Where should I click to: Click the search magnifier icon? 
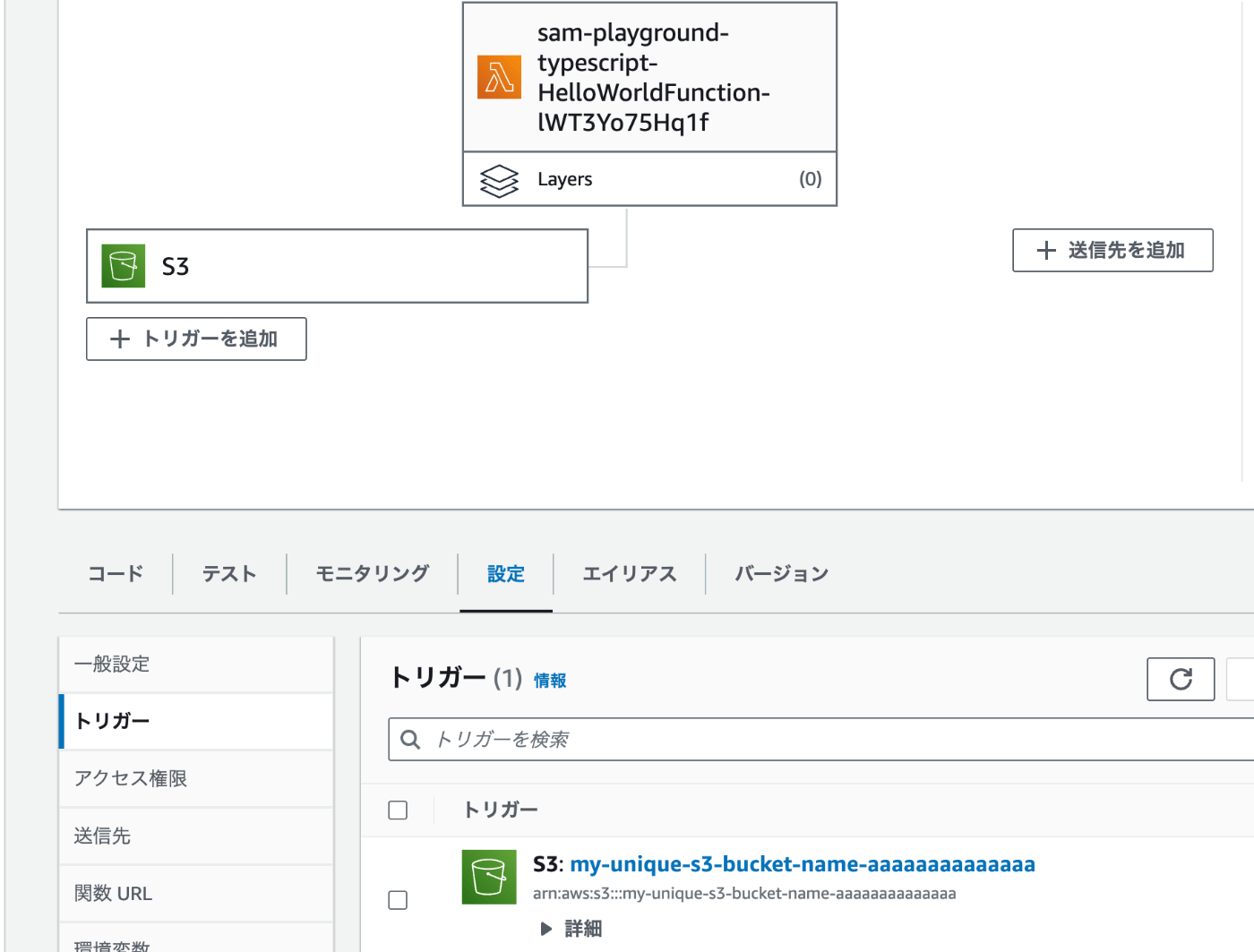[410, 739]
